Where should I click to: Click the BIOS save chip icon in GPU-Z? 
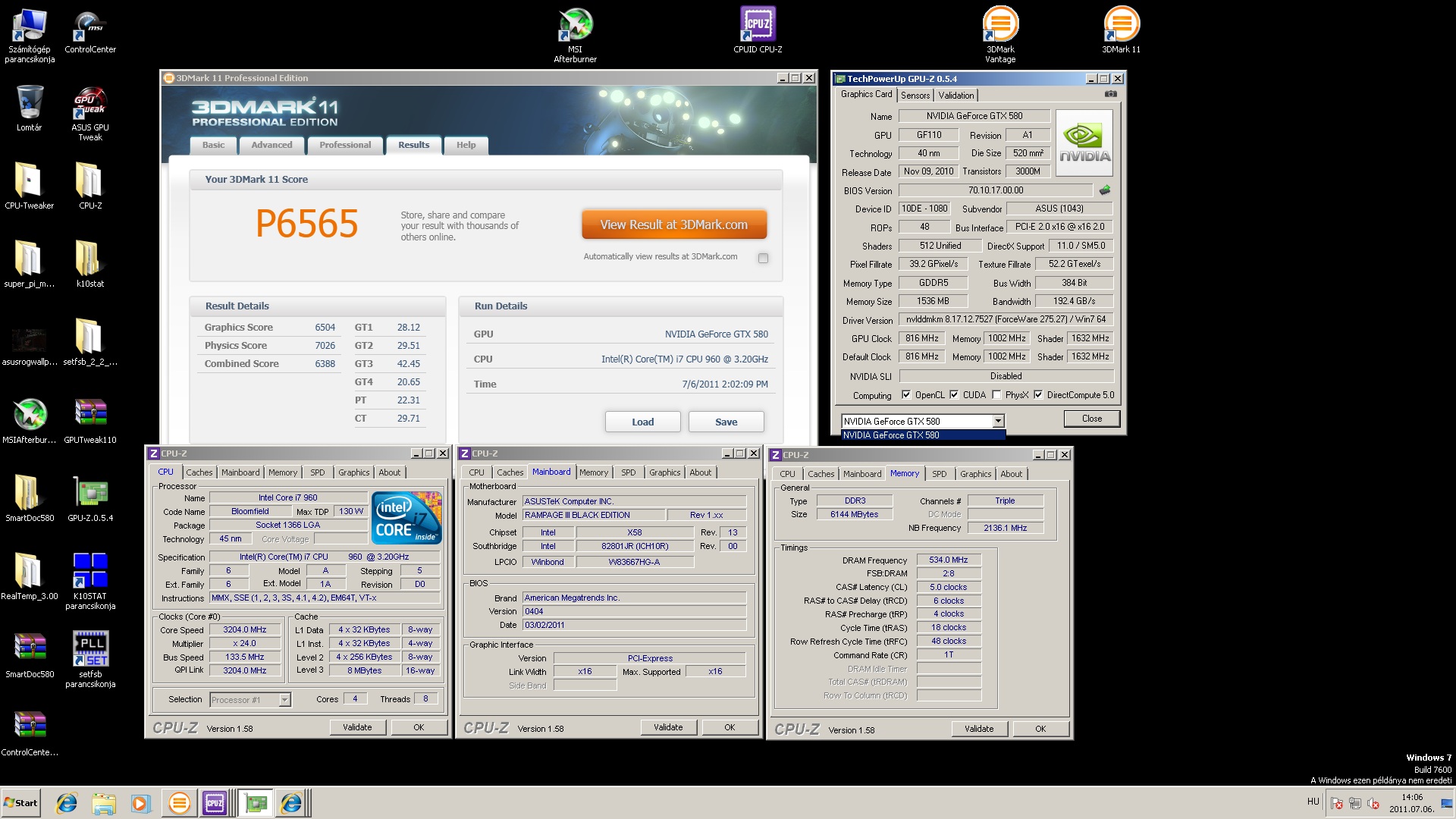pyautogui.click(x=1104, y=190)
